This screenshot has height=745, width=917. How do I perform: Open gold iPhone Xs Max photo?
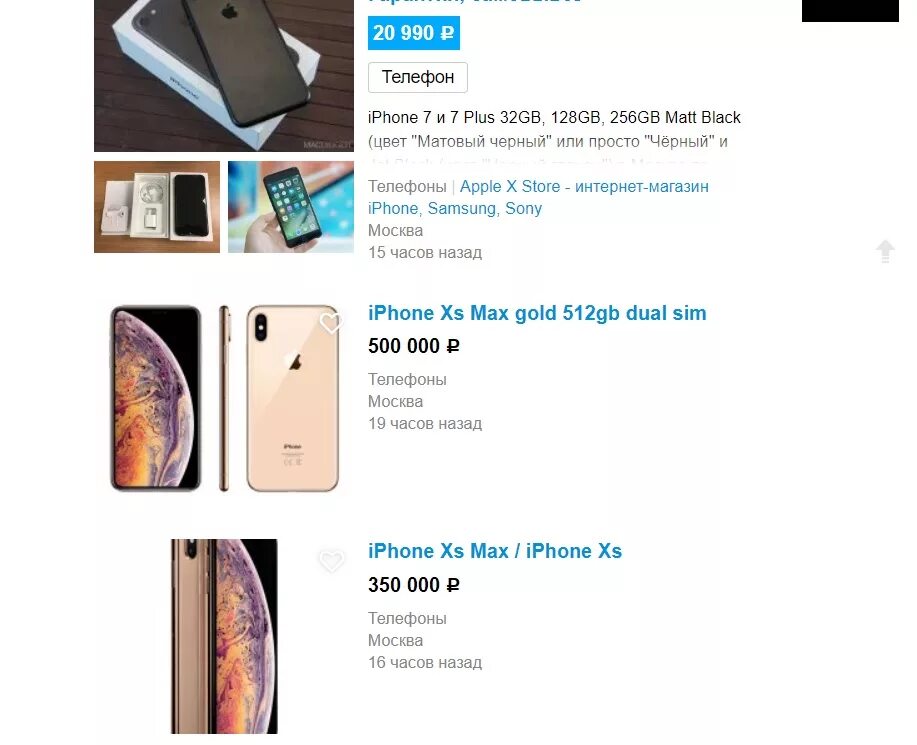coord(224,398)
